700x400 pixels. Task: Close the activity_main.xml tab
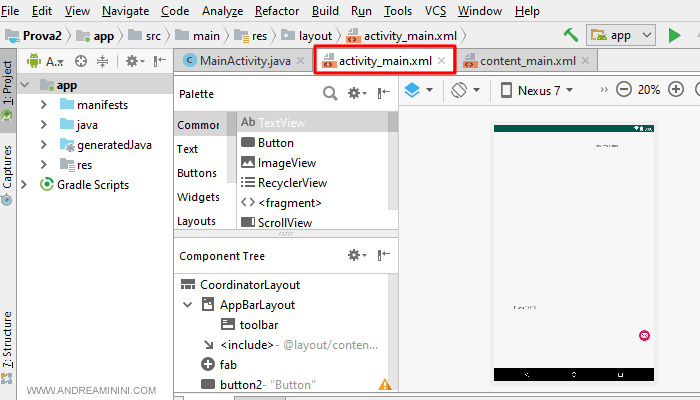(442, 60)
